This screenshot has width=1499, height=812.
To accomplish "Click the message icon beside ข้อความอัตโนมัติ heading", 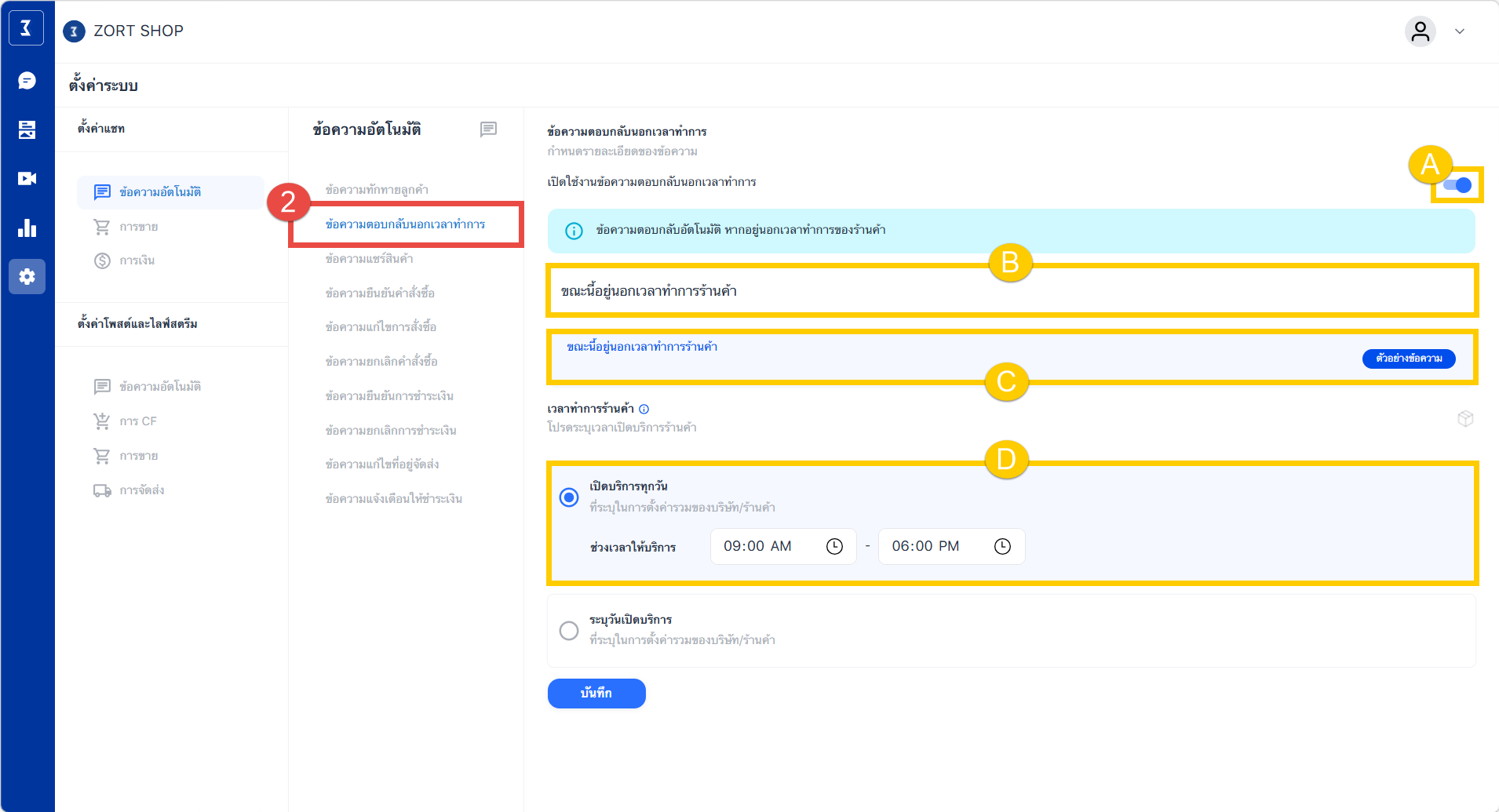I will [x=488, y=129].
